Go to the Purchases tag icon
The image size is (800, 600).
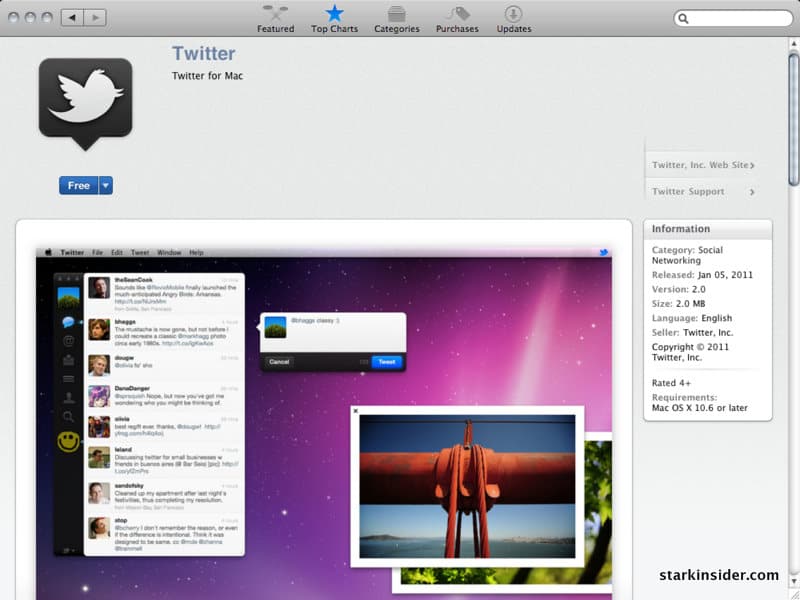(457, 14)
